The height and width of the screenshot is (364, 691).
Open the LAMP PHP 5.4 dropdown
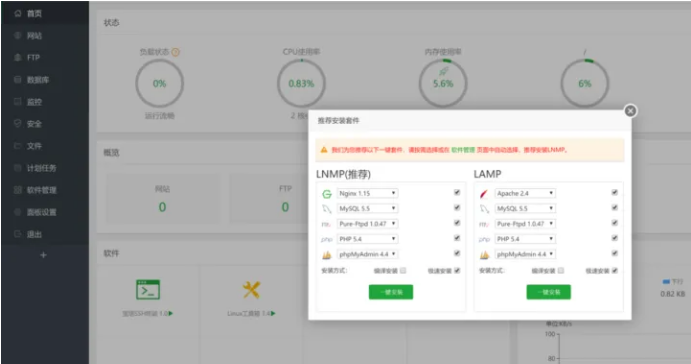coord(525,239)
